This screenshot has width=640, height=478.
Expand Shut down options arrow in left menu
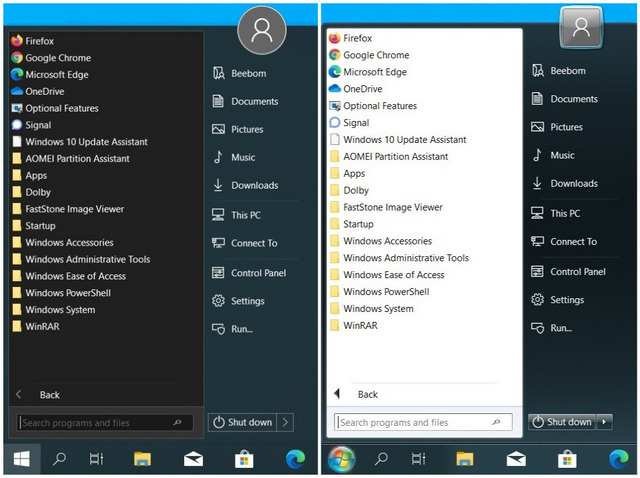coord(285,422)
